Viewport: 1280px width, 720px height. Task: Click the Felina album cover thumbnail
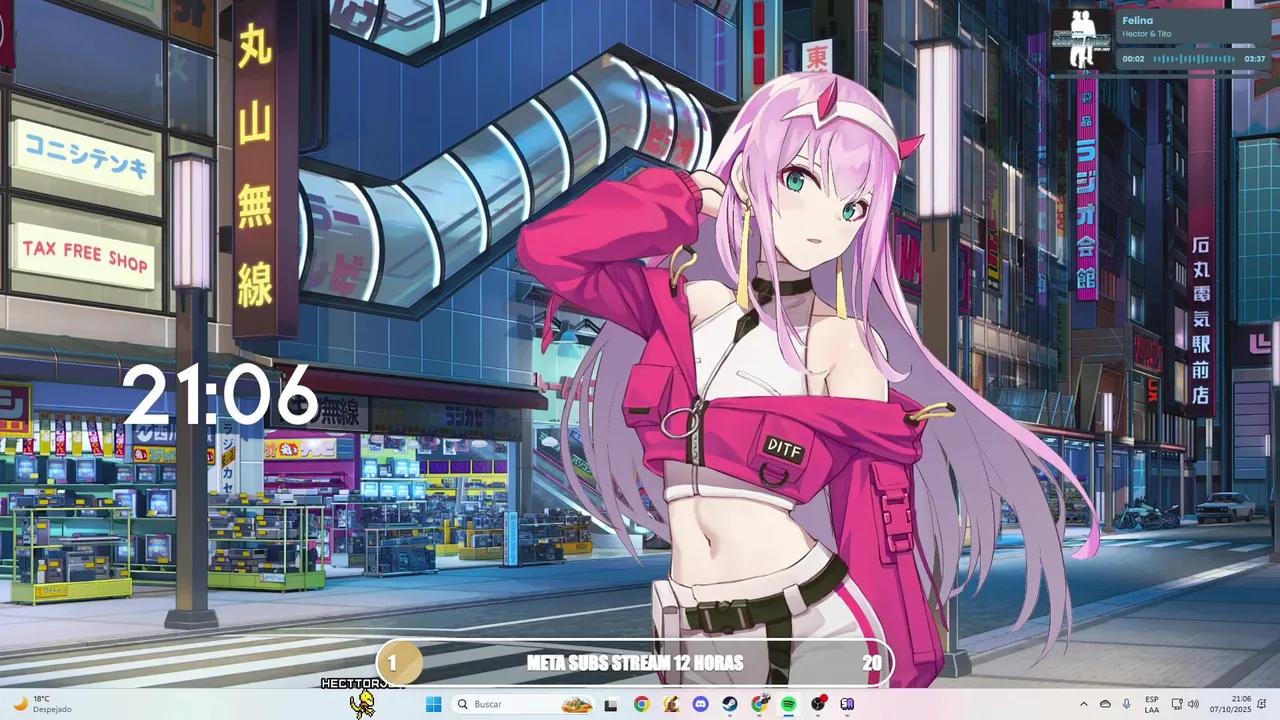1080,39
